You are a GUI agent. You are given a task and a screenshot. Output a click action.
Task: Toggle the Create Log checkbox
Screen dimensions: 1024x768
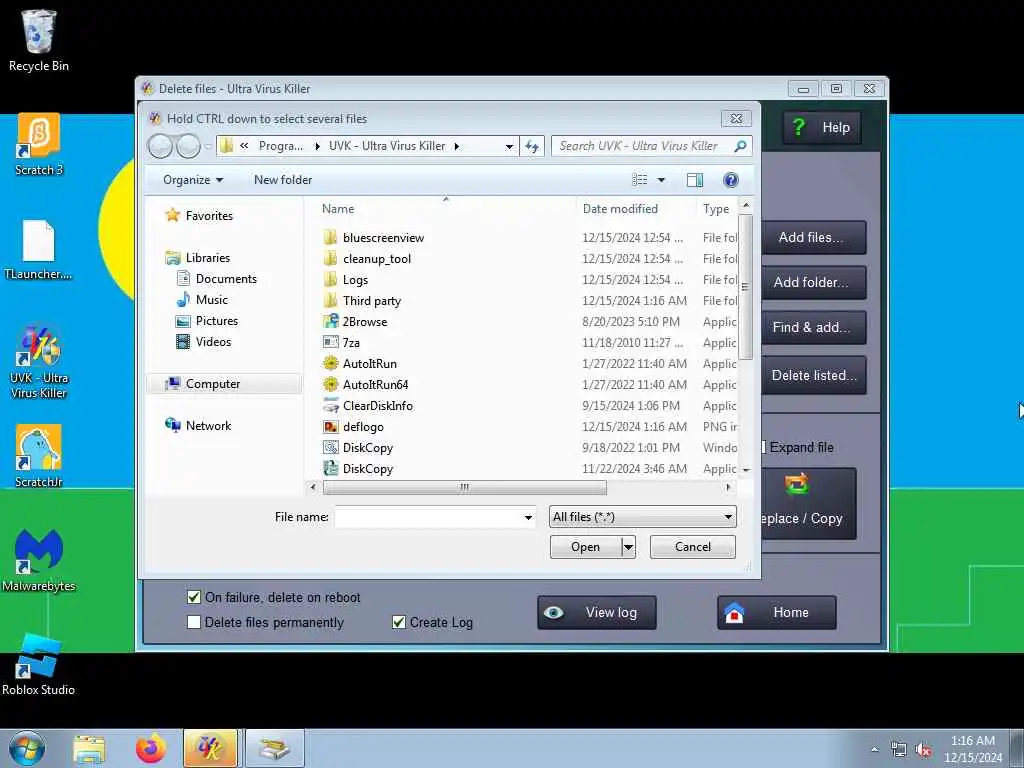pos(398,622)
